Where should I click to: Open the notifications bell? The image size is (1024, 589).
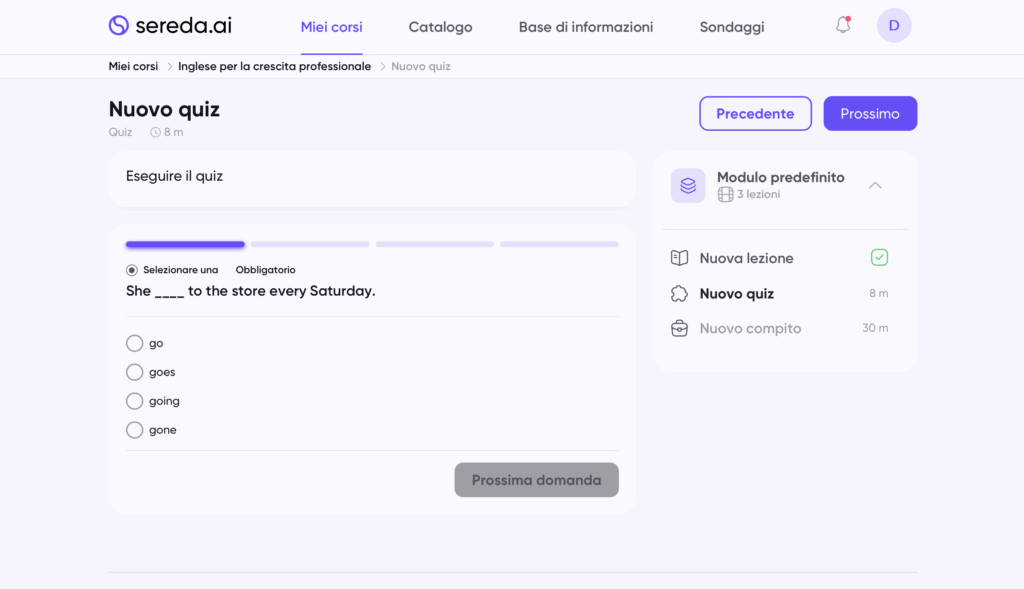[843, 26]
